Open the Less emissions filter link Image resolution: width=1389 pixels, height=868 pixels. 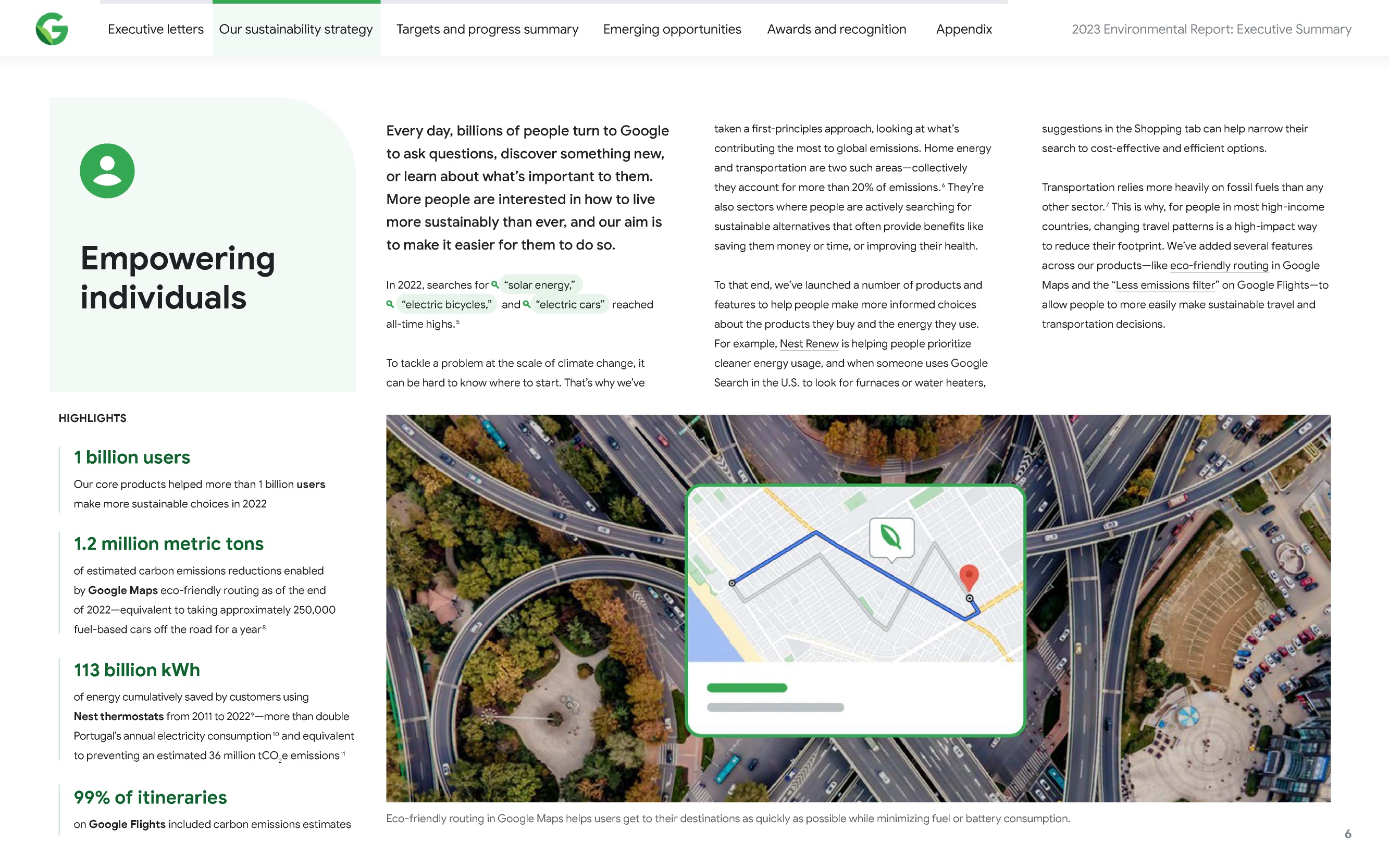click(1165, 286)
